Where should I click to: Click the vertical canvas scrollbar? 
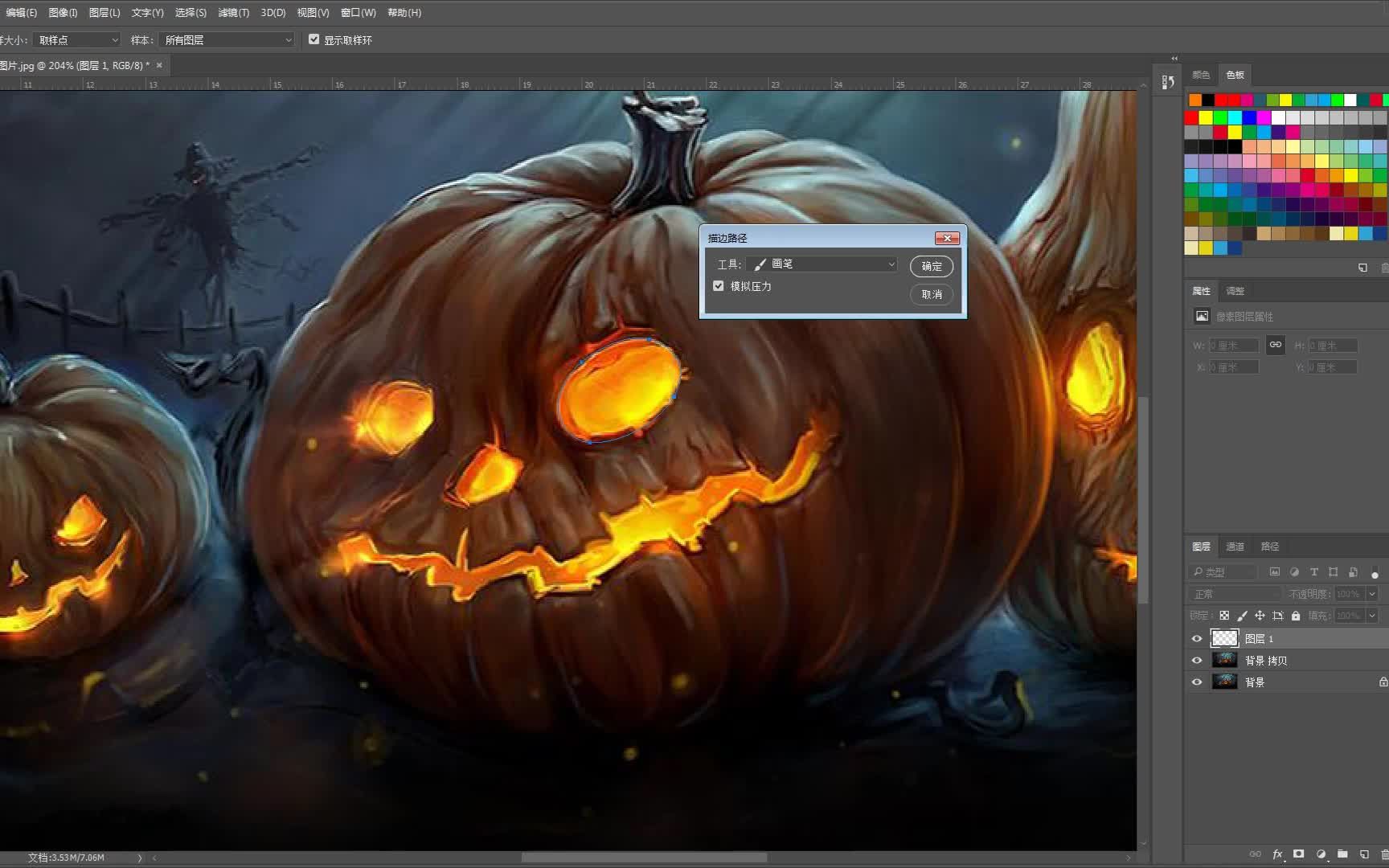(x=1143, y=498)
